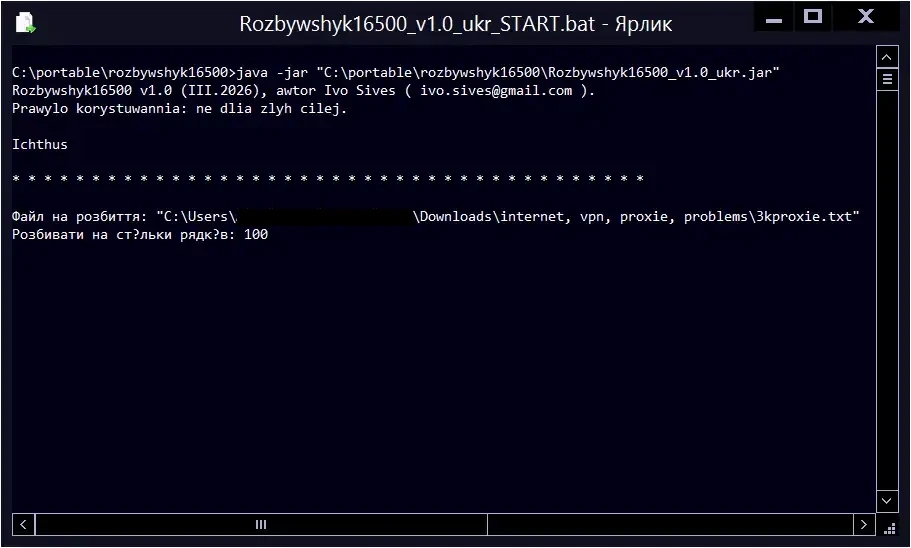Click the resize grip in bottom-right corner
Viewport: 911px width, 548px height.
(887, 524)
